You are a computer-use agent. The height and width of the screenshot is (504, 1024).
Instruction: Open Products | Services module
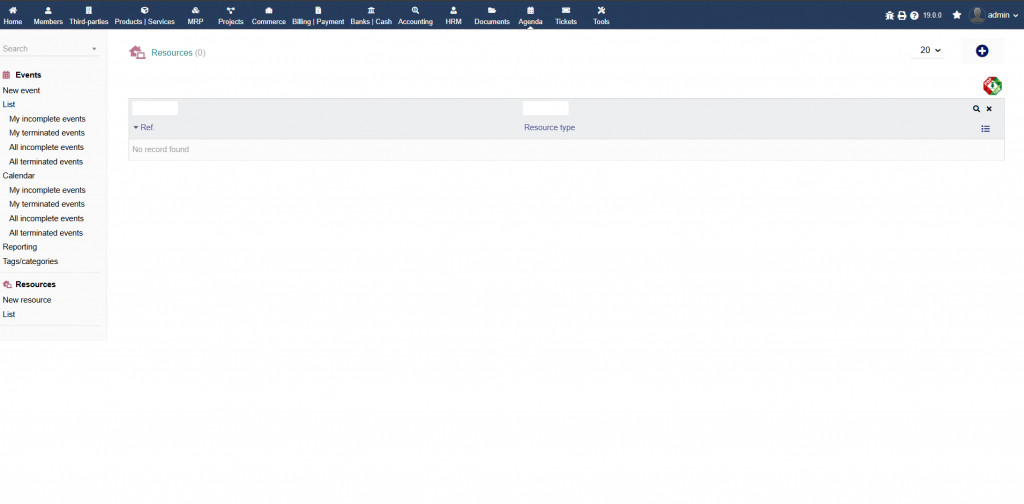tap(144, 16)
